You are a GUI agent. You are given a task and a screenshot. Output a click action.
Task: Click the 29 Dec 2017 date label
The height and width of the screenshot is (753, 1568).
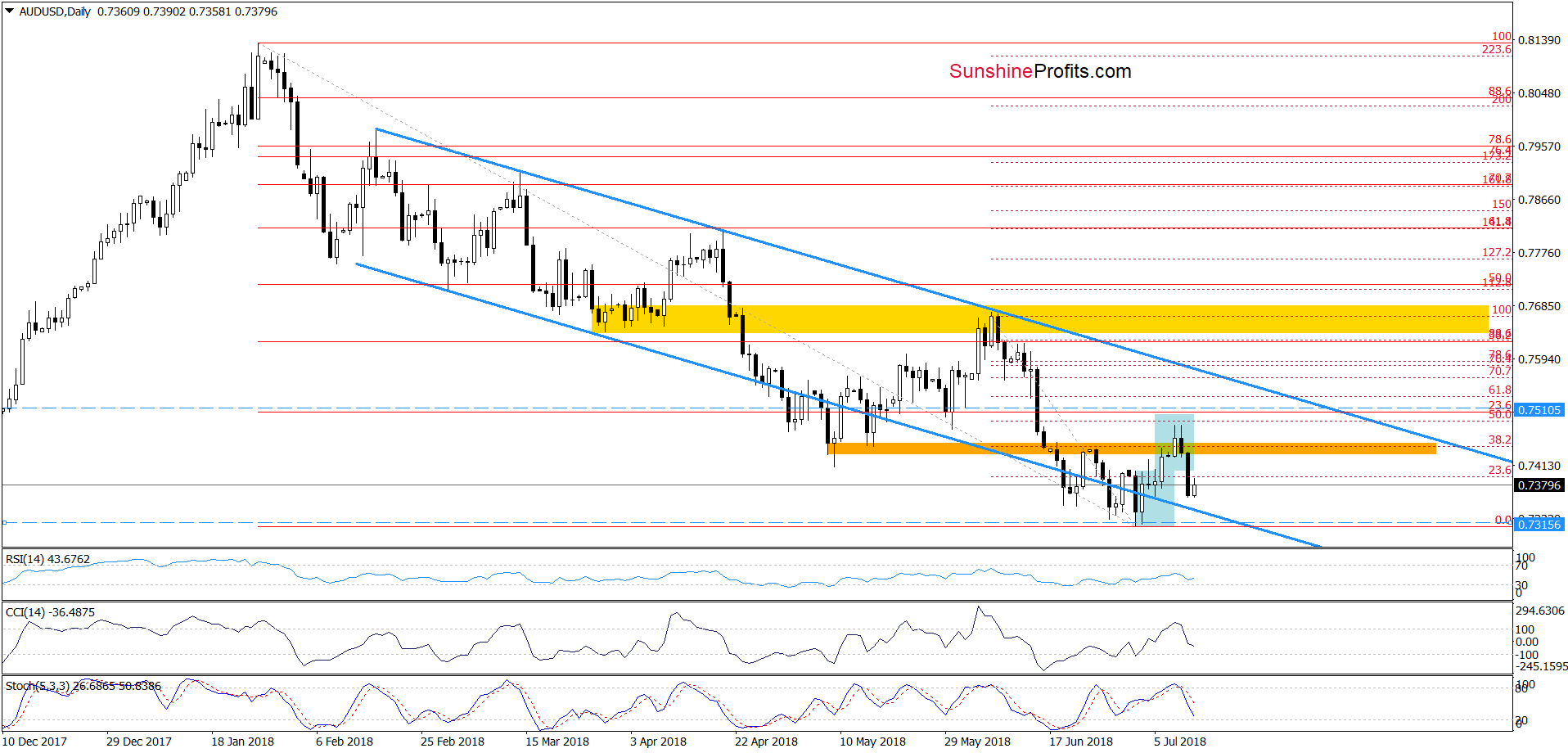coord(139,742)
